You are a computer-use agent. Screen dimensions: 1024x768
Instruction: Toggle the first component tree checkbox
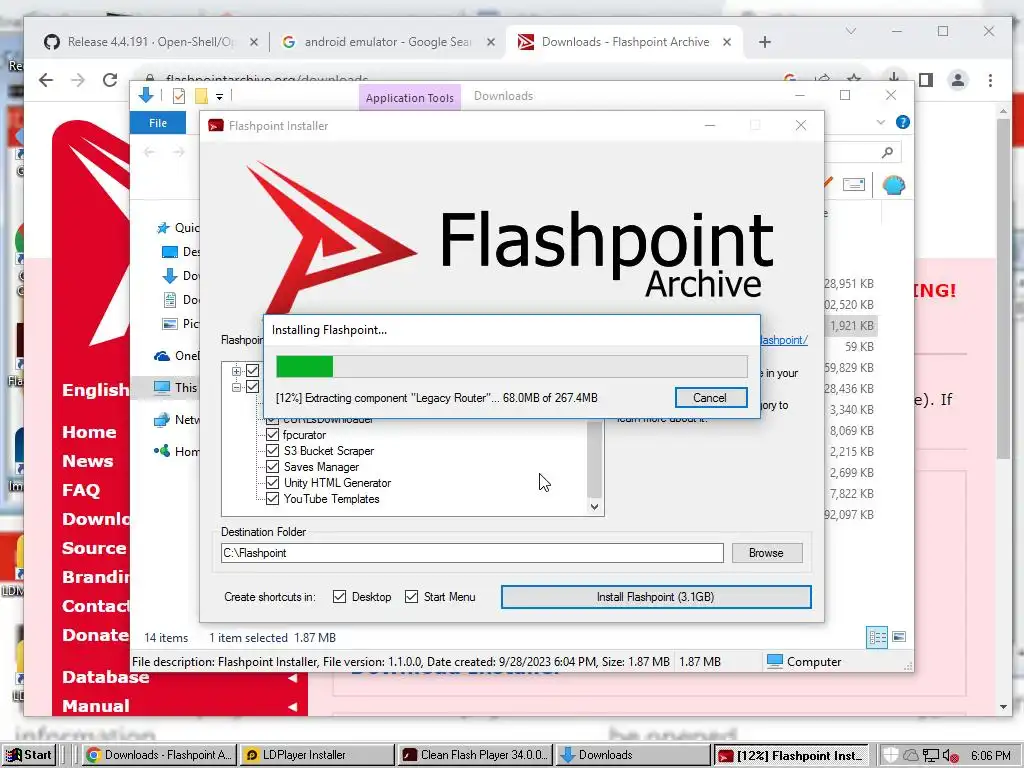pyautogui.click(x=252, y=371)
